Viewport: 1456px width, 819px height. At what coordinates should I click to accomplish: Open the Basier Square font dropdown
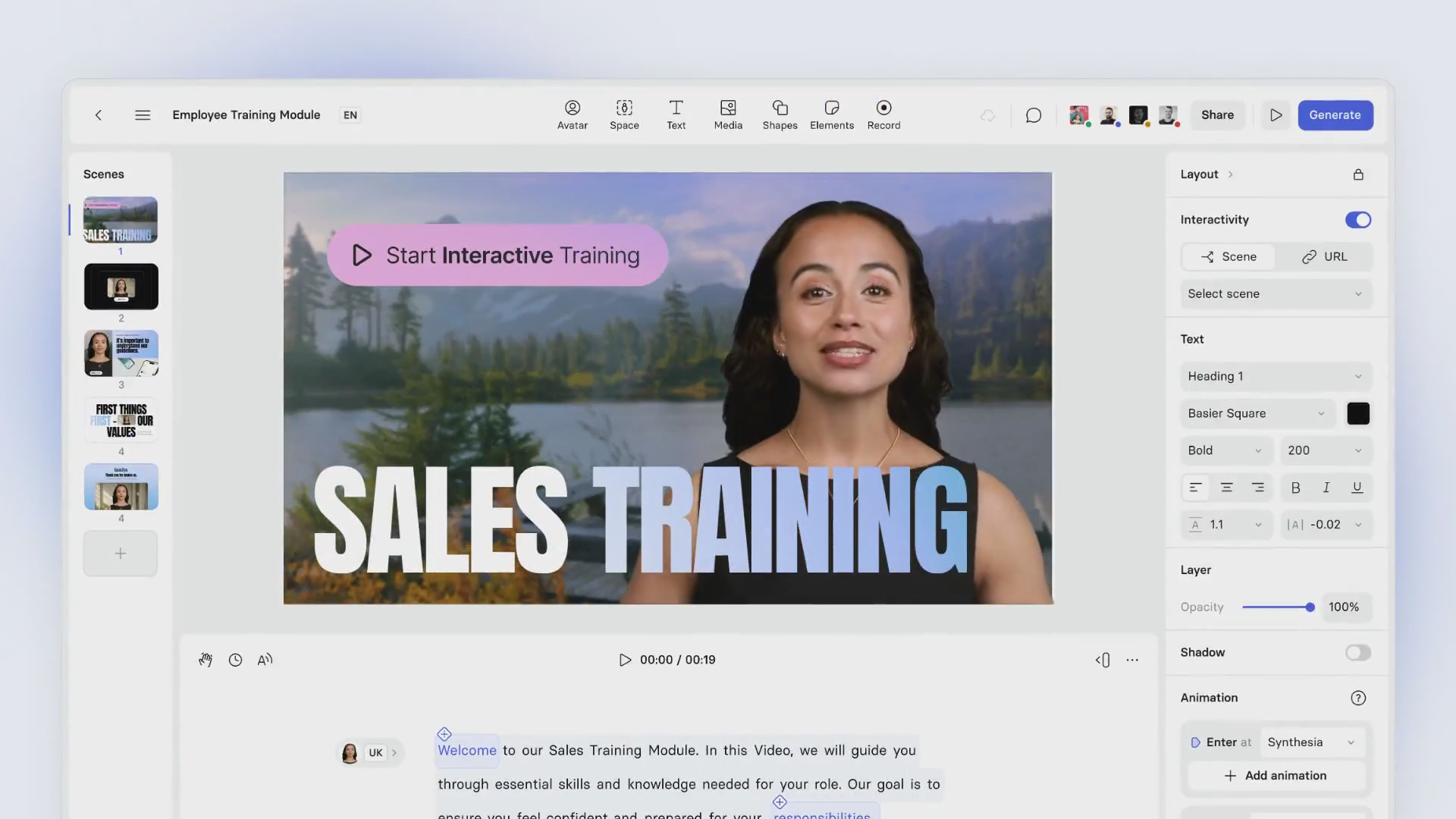[x=1257, y=413]
